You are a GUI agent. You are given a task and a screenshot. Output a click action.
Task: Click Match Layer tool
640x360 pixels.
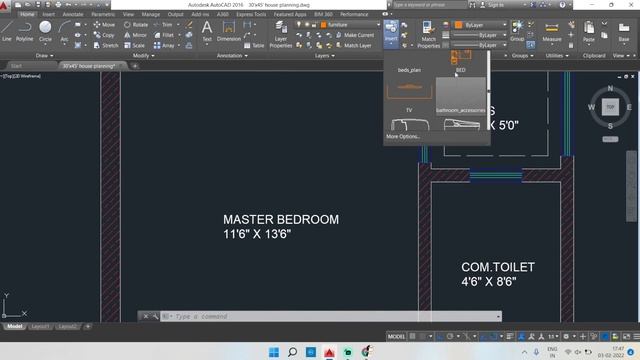click(x=353, y=45)
